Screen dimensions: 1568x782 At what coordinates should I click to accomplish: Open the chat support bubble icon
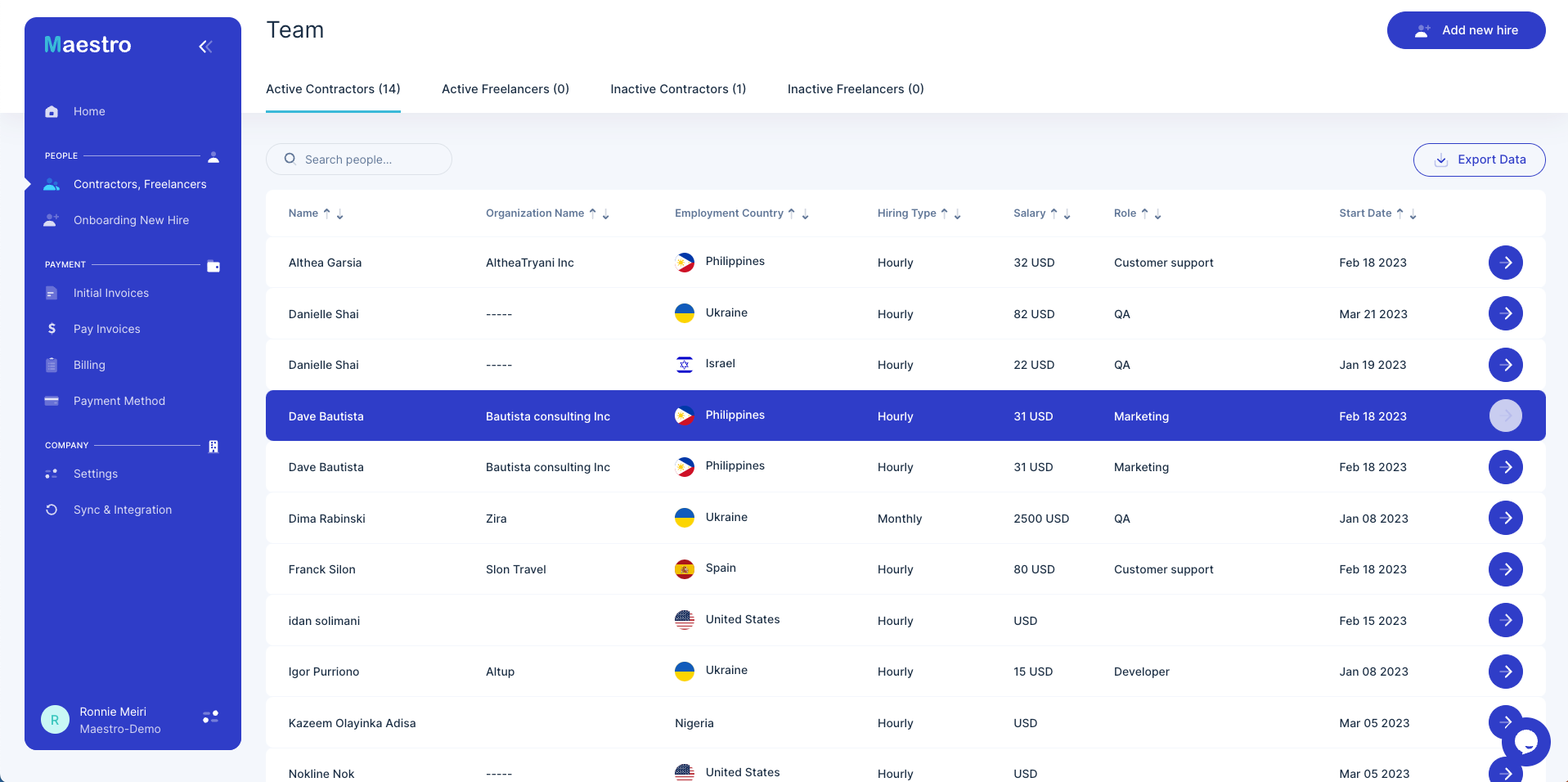pyautogui.click(x=1526, y=741)
